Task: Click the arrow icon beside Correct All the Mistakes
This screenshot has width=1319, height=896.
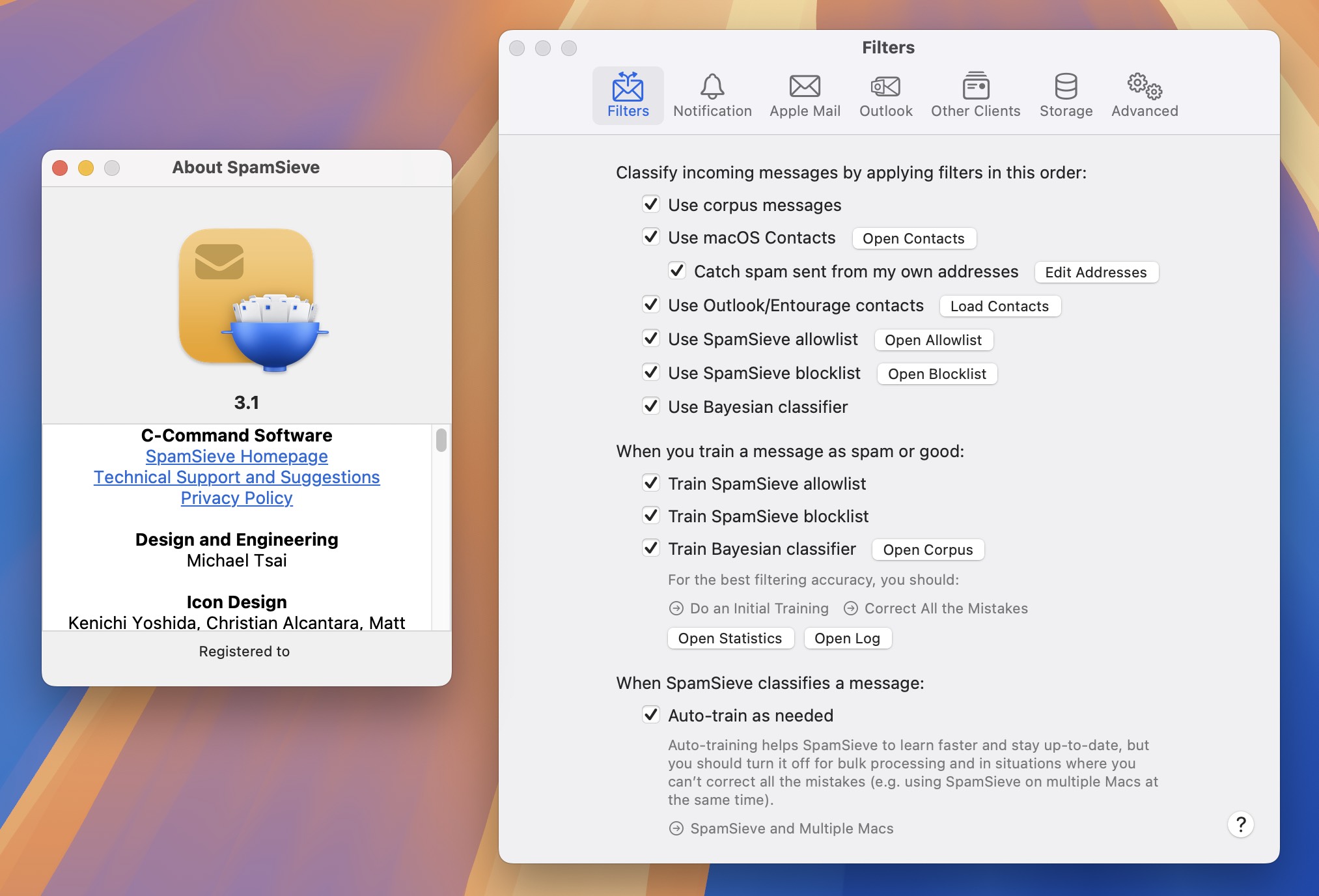Action: (850, 608)
